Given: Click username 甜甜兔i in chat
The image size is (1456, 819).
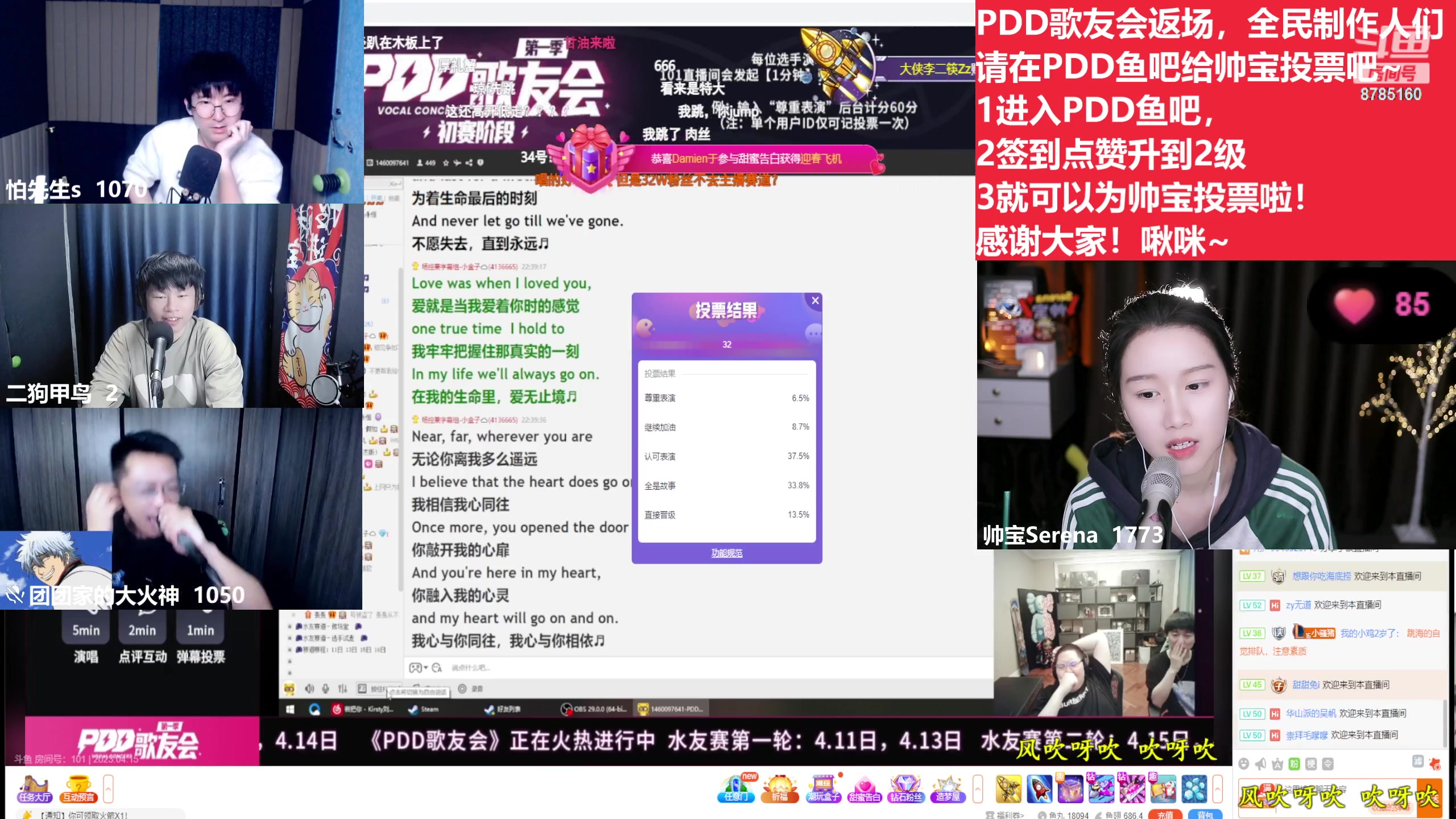Looking at the screenshot, I should pyautogui.click(x=1306, y=685).
